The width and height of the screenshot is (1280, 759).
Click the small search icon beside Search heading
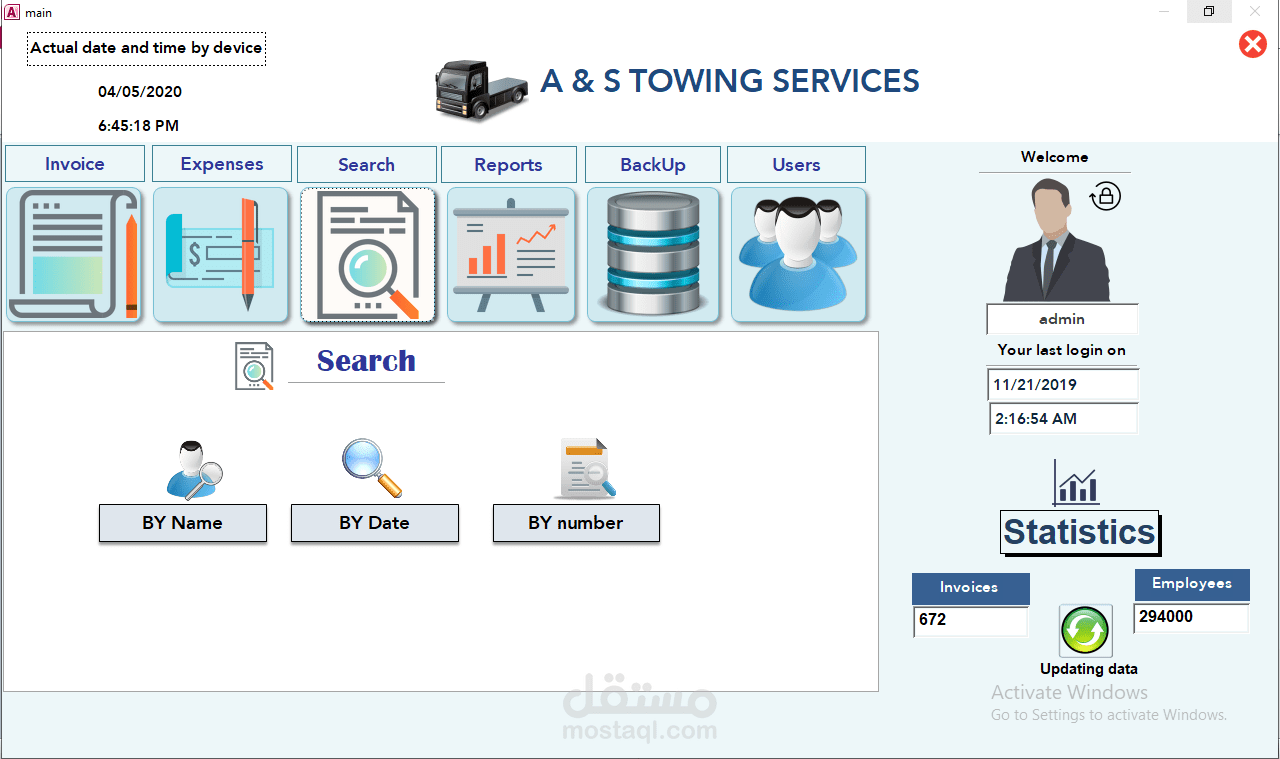click(x=254, y=365)
